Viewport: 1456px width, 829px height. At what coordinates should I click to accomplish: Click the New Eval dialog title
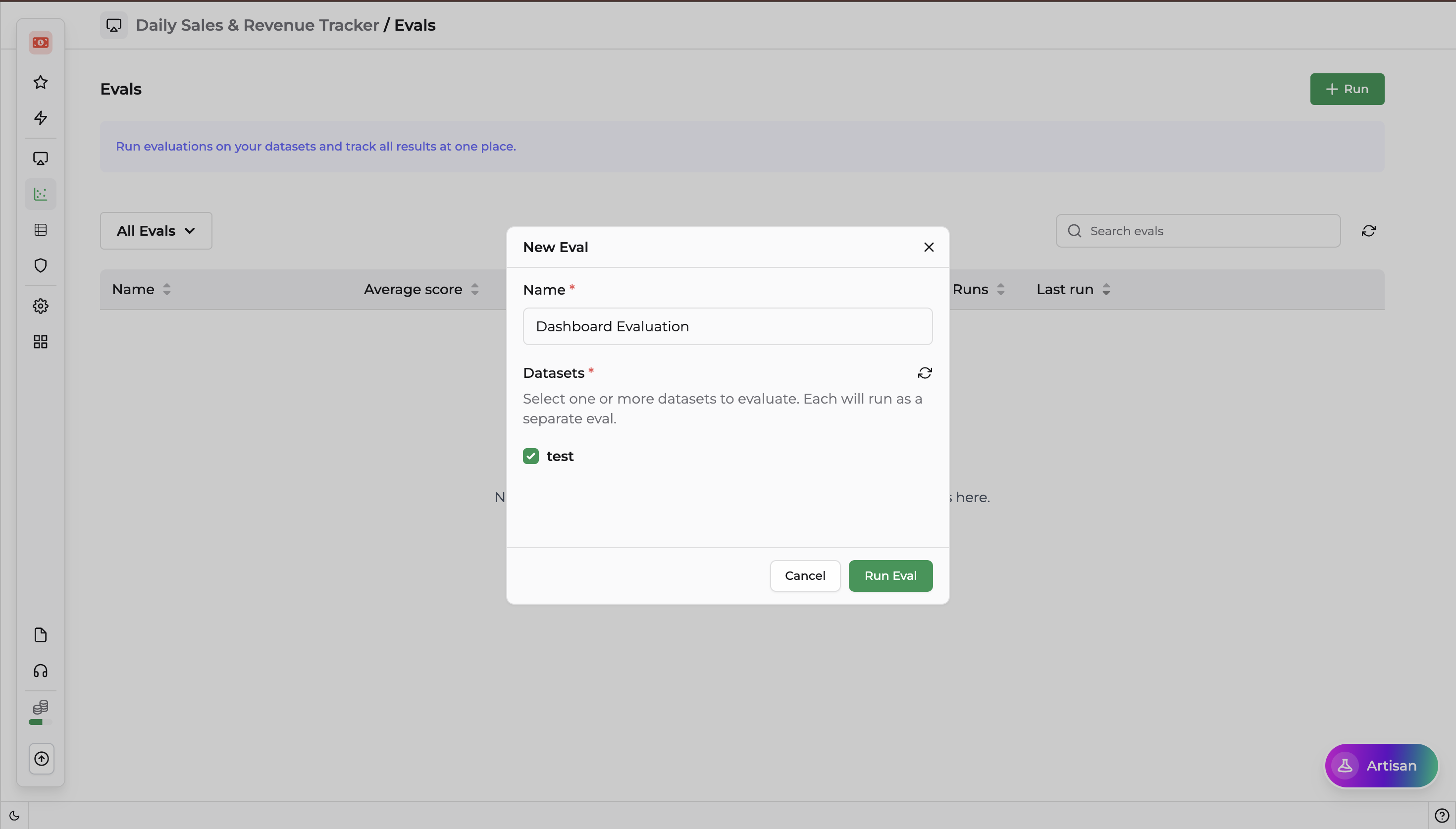click(x=555, y=247)
